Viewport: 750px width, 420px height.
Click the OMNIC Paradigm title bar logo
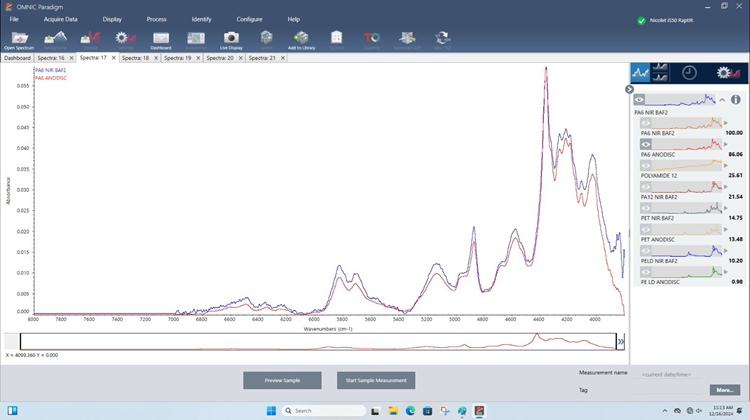click(8, 7)
